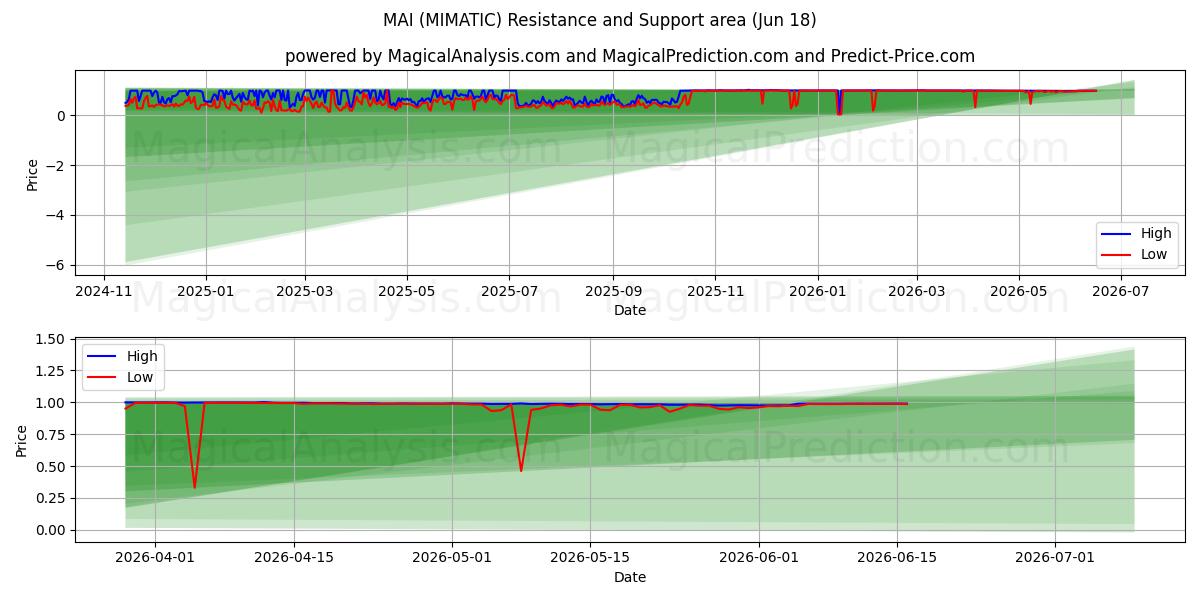Click the bottom chart 'Date' x-axis label
Viewport: 1200px width, 600px height.
pyautogui.click(x=630, y=577)
